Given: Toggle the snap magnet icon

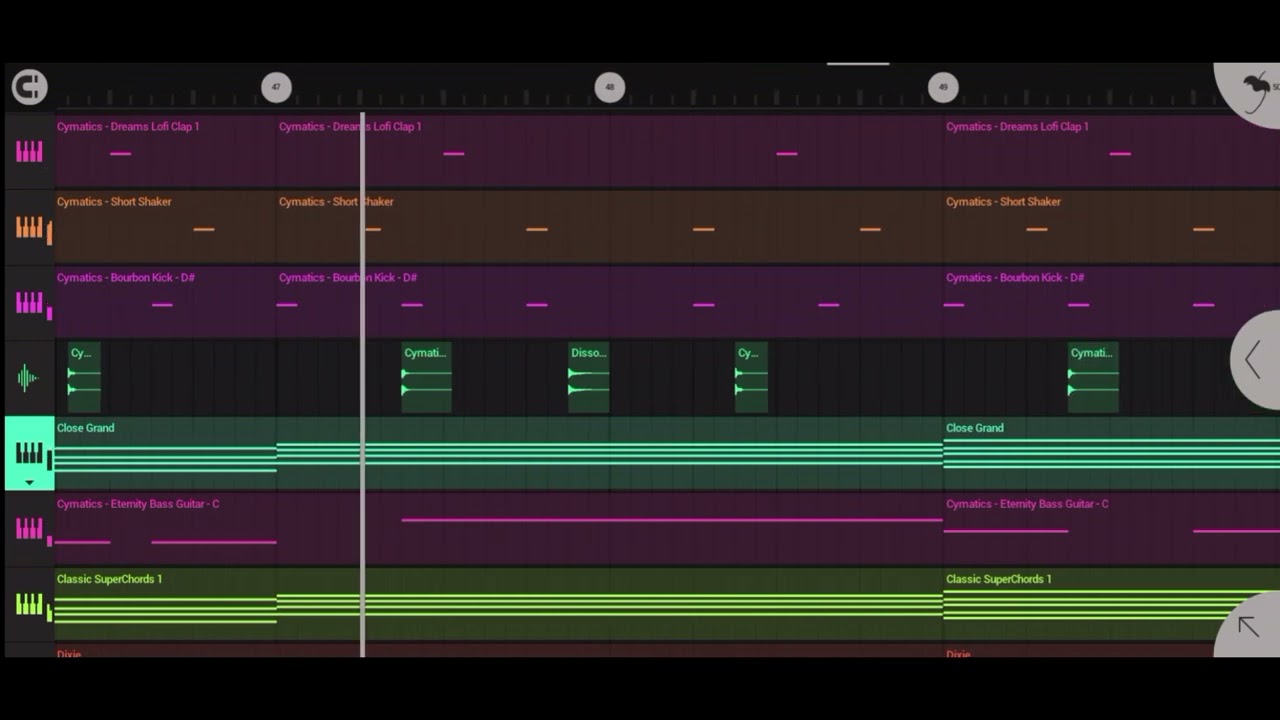Looking at the screenshot, I should 29,87.
